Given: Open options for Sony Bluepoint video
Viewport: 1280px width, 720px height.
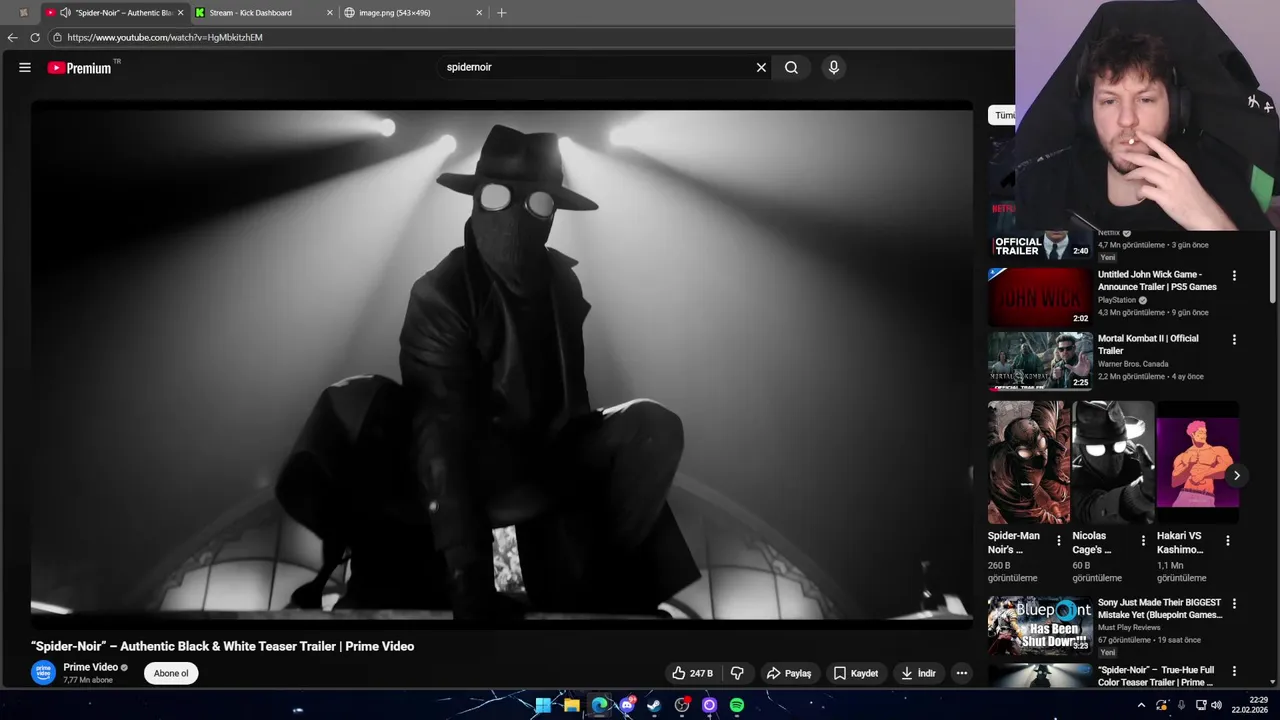Looking at the screenshot, I should coord(1234,604).
